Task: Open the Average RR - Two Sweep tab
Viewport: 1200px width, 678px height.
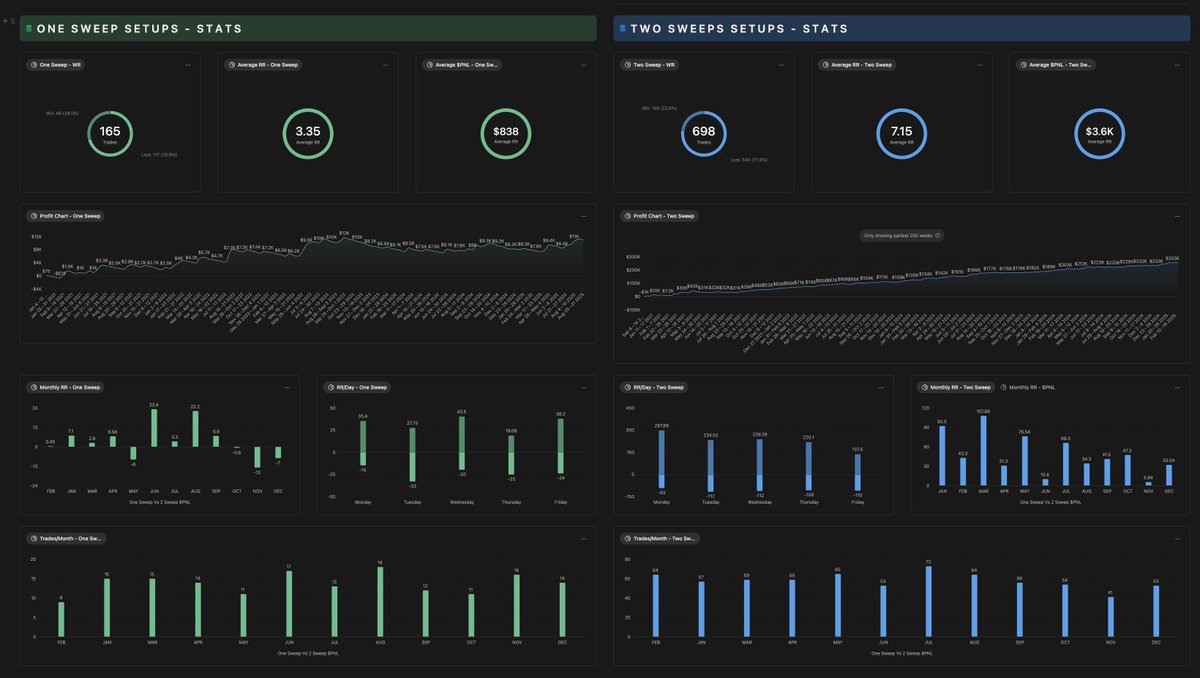Action: point(856,65)
